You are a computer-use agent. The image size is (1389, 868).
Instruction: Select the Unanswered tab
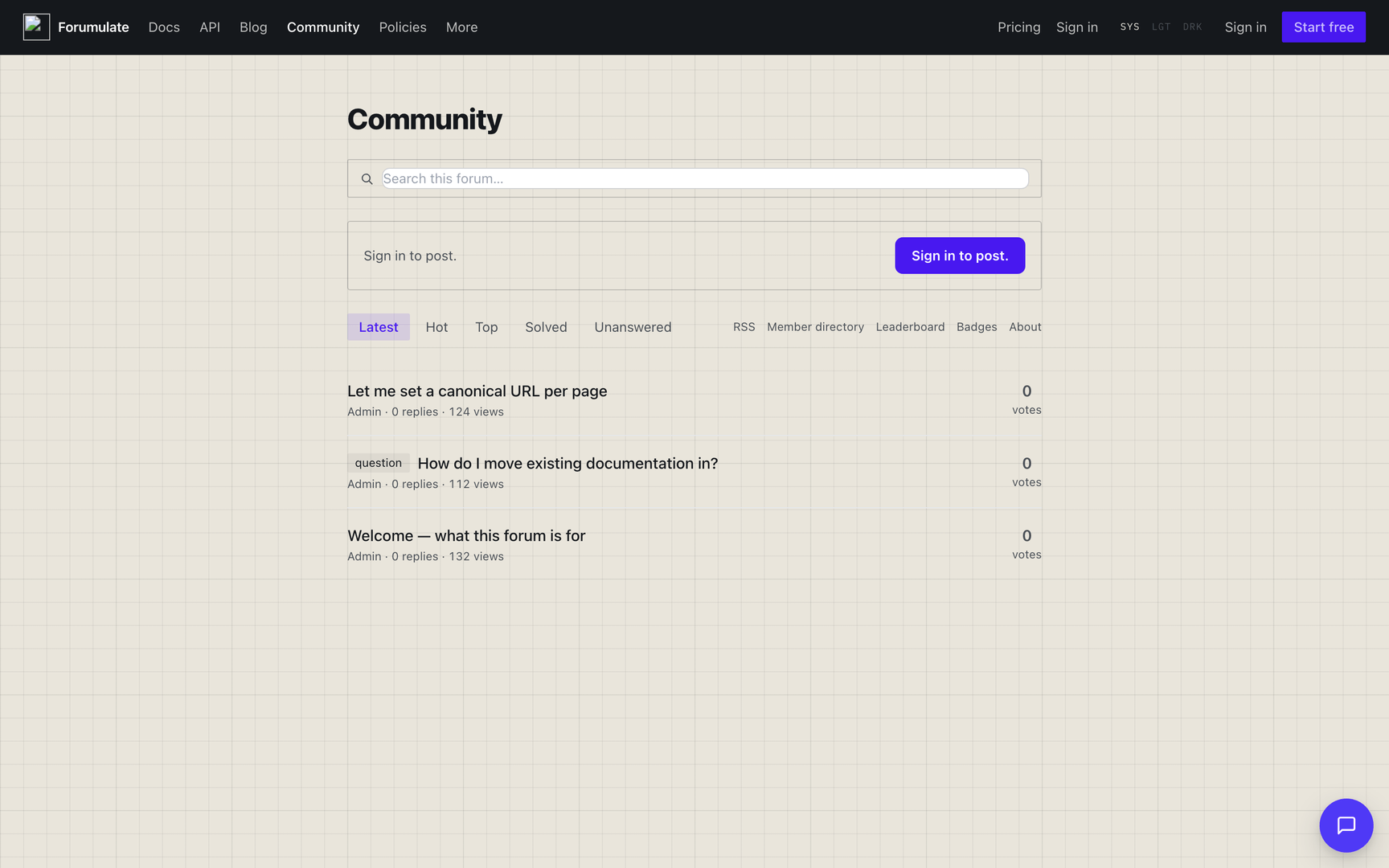(x=633, y=327)
